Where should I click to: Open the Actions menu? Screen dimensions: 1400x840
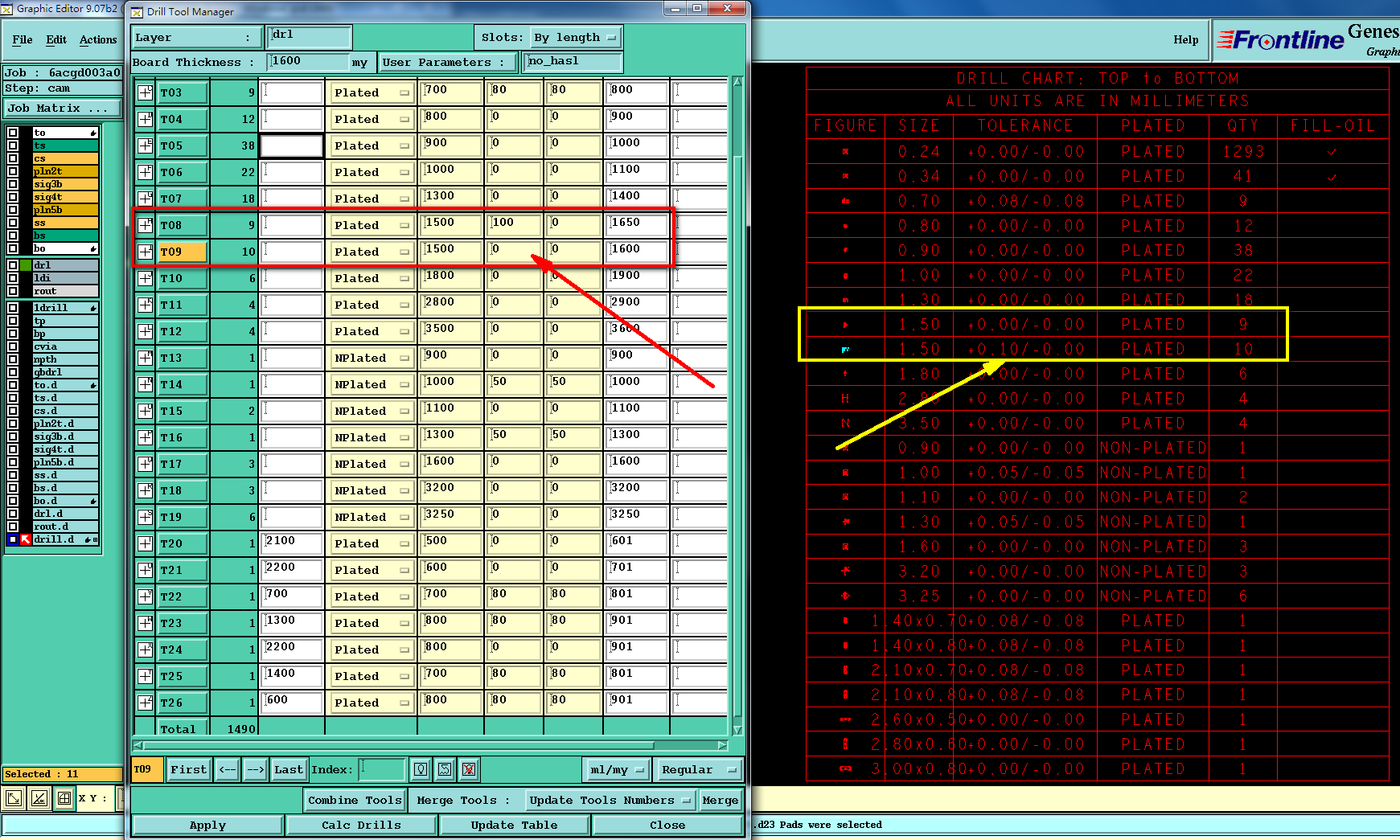click(98, 39)
